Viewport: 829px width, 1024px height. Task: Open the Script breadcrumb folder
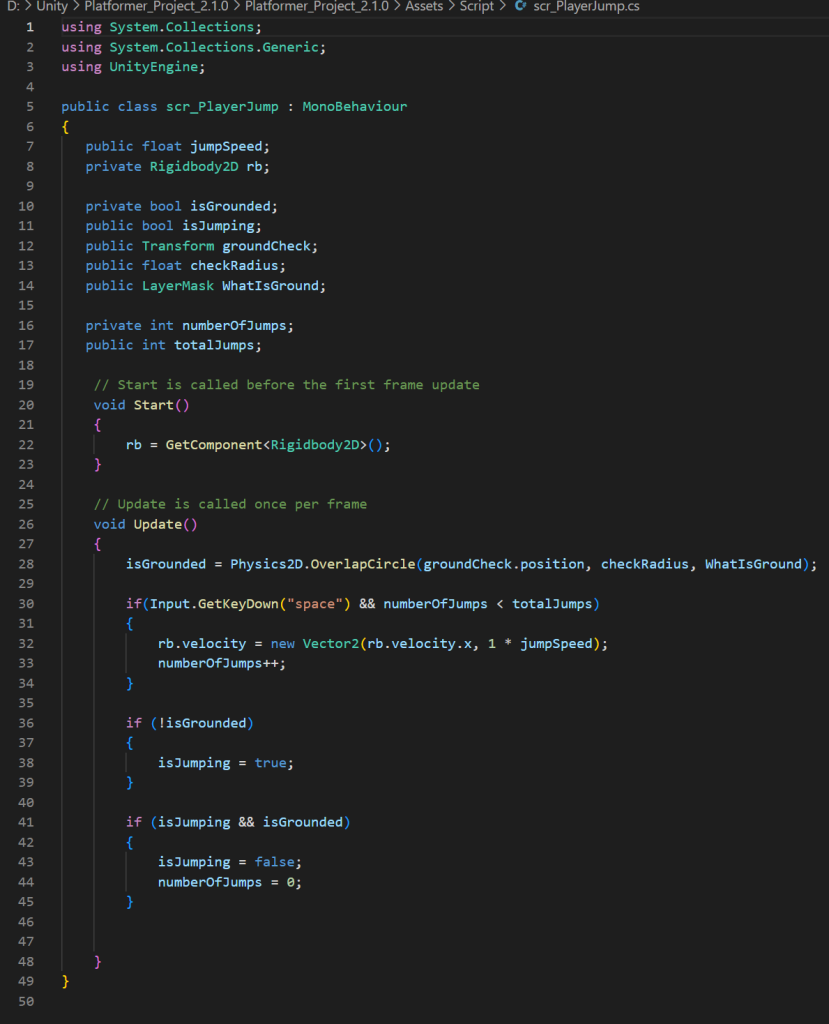(476, 7)
